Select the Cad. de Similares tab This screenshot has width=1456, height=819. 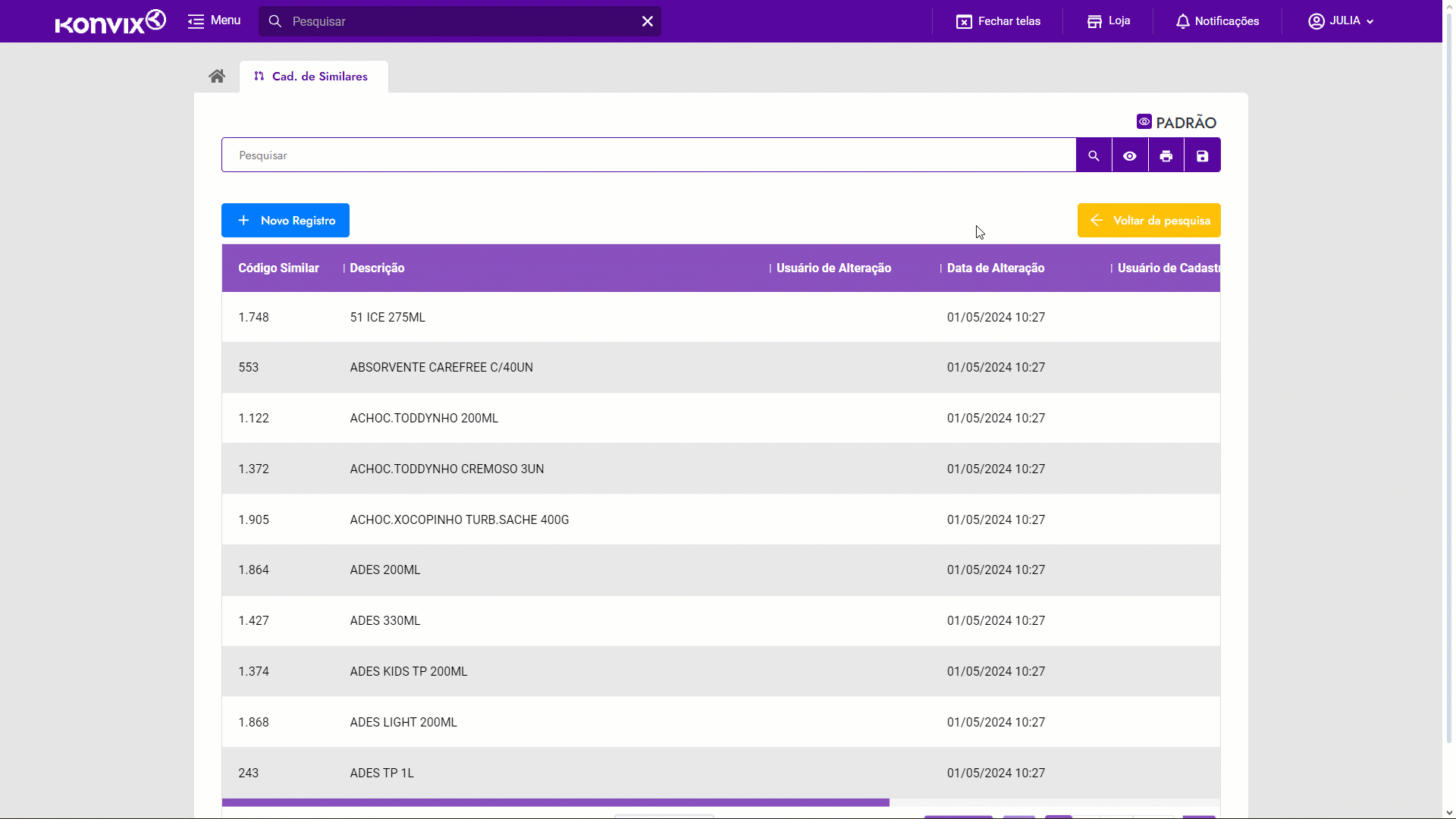coord(312,77)
